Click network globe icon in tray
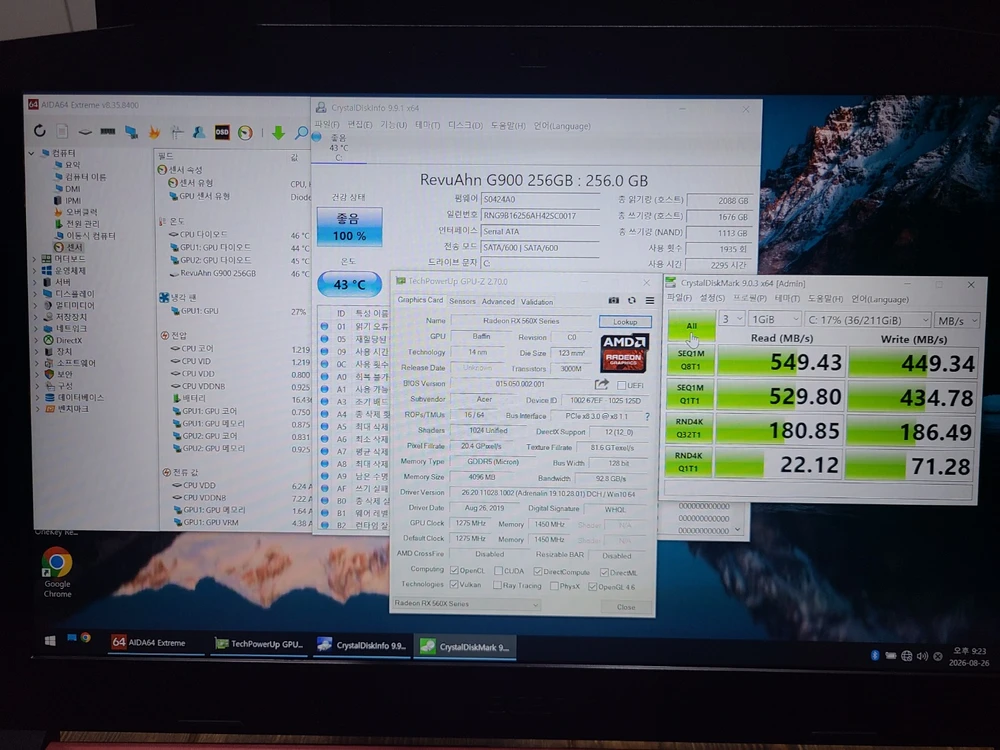The image size is (1000, 750). (906, 656)
